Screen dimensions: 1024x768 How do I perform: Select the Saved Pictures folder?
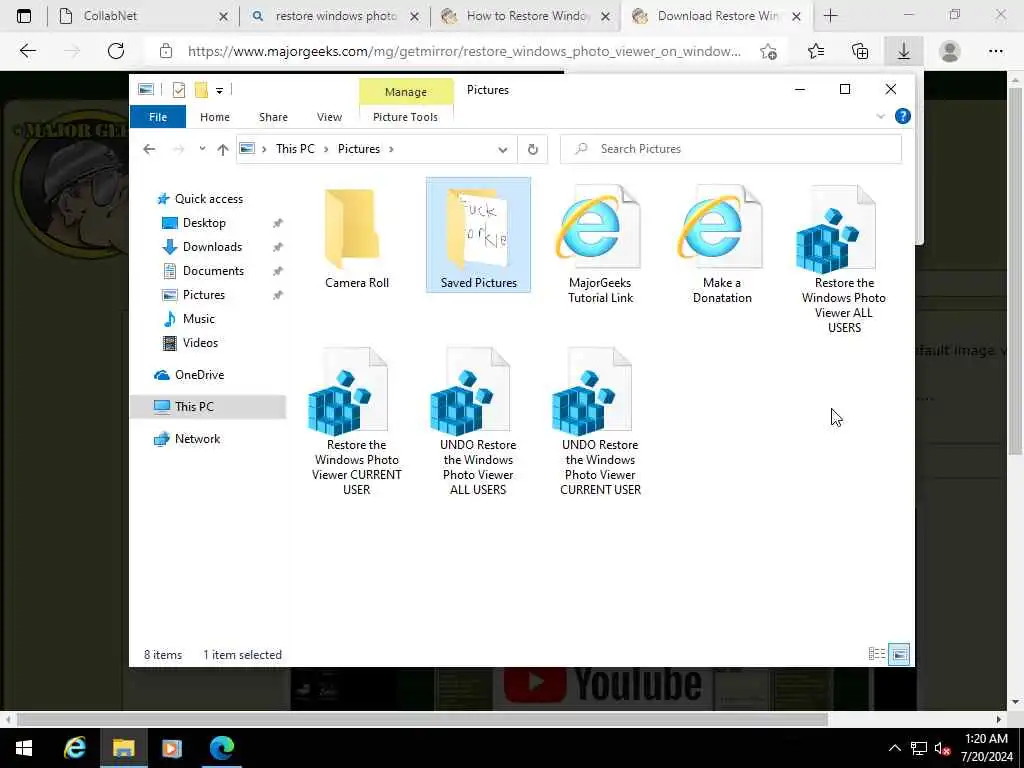478,235
